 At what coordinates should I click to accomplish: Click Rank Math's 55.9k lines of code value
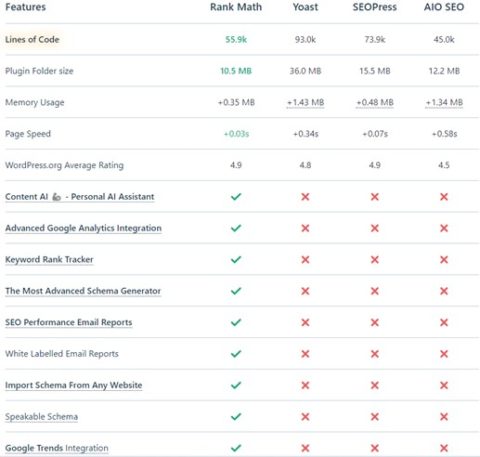236,39
